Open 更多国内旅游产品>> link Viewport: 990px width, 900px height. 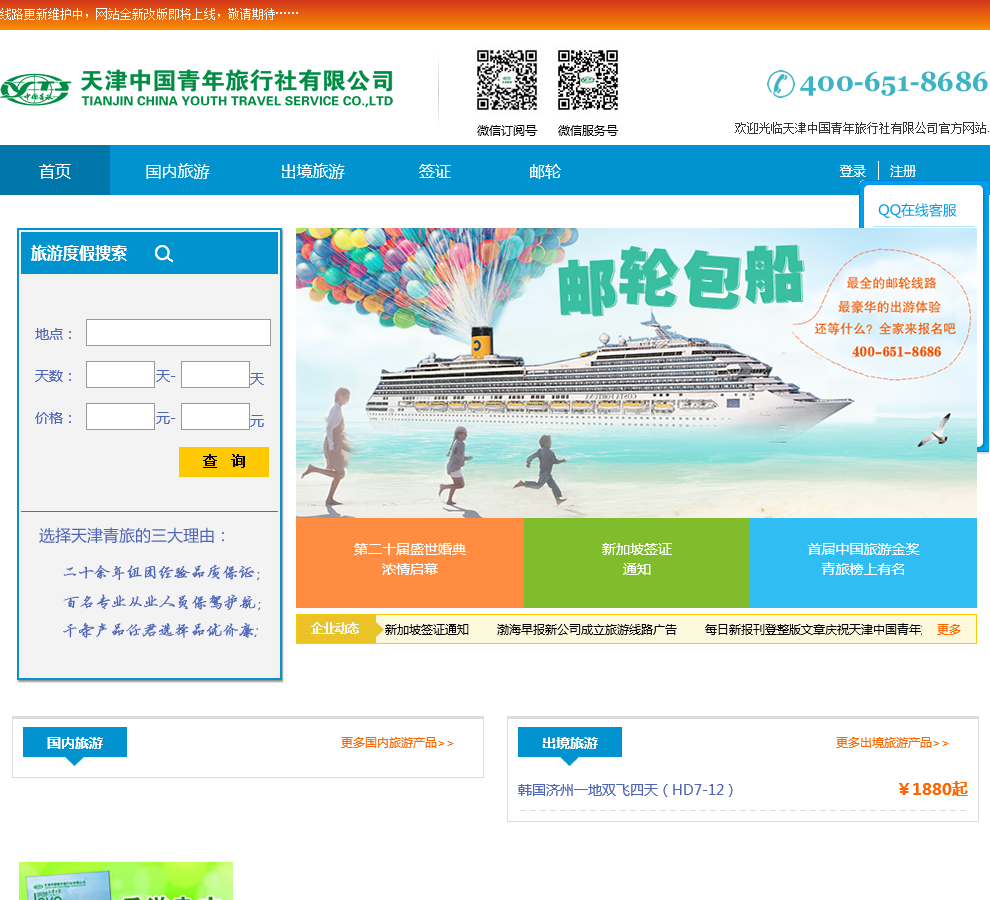pyautogui.click(x=397, y=743)
